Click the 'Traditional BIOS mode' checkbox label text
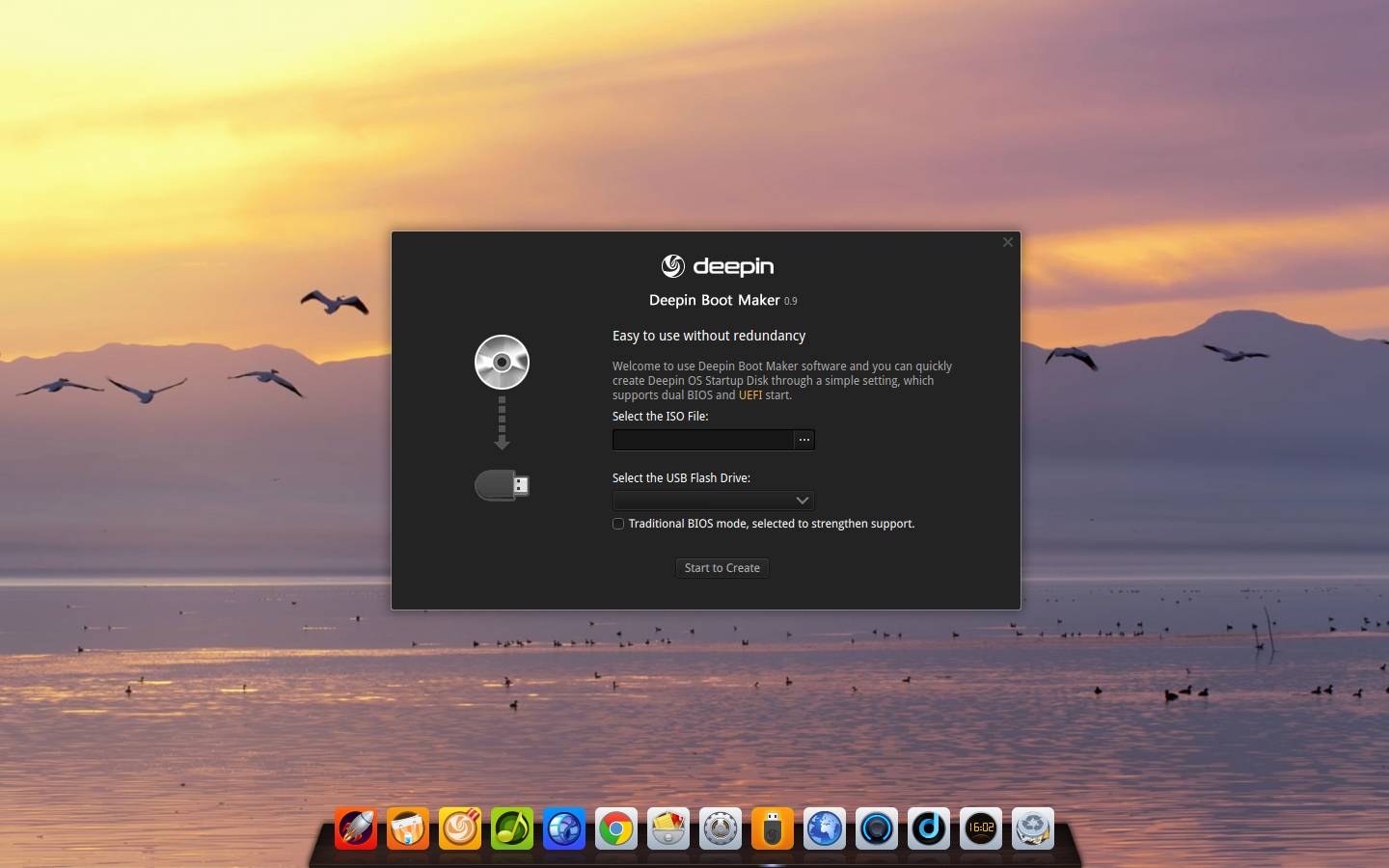 tap(772, 524)
